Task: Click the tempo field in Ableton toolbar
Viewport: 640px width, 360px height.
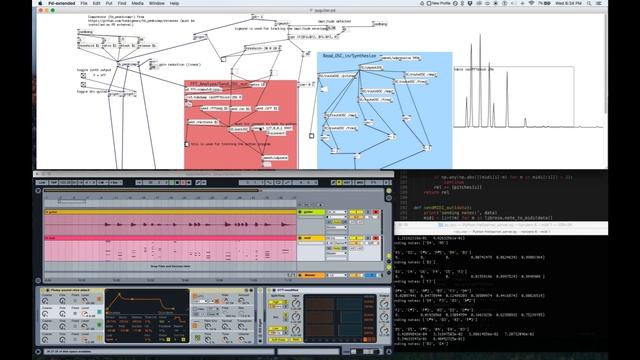Action: (68, 182)
